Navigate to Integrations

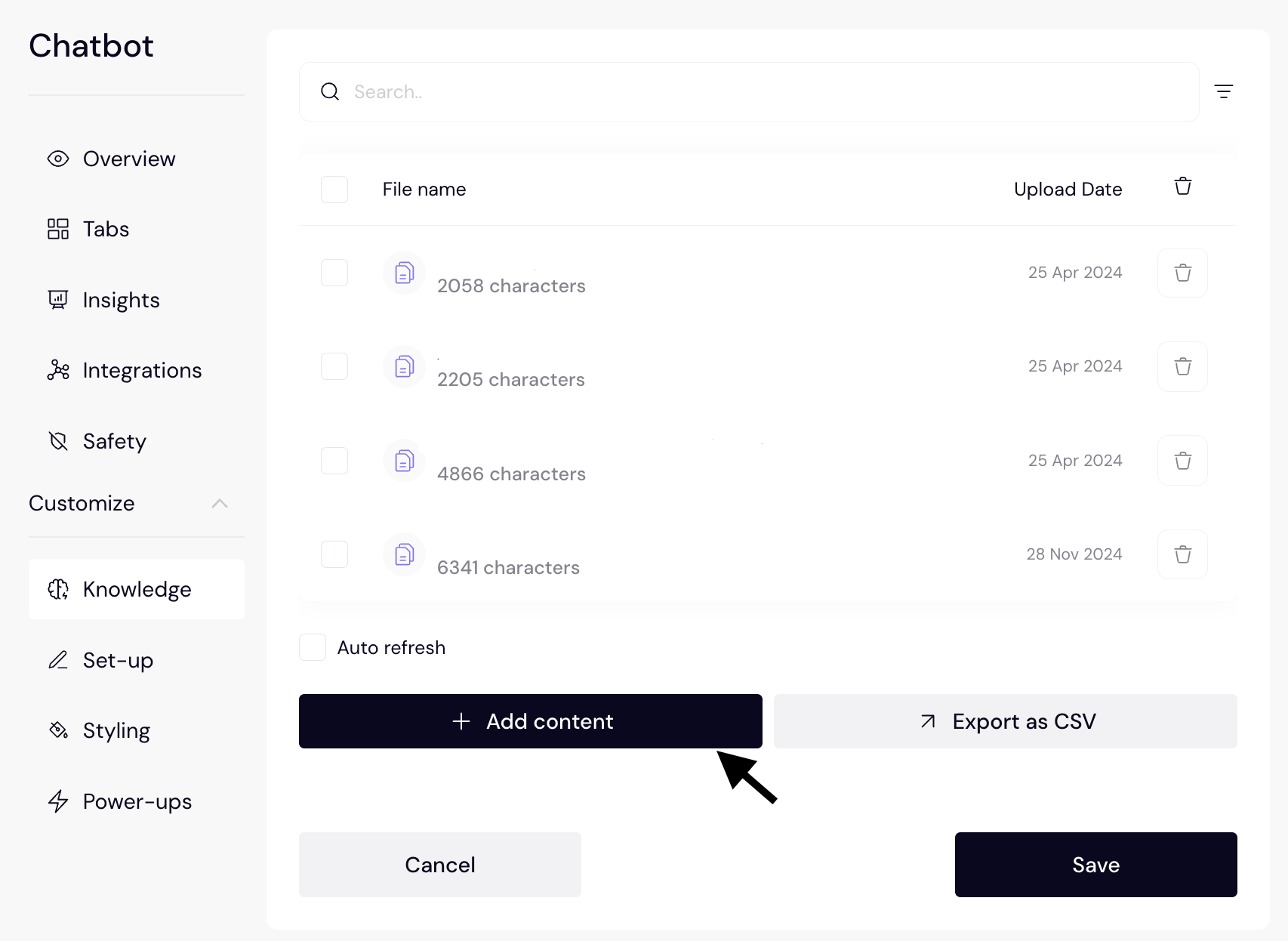pos(137,370)
